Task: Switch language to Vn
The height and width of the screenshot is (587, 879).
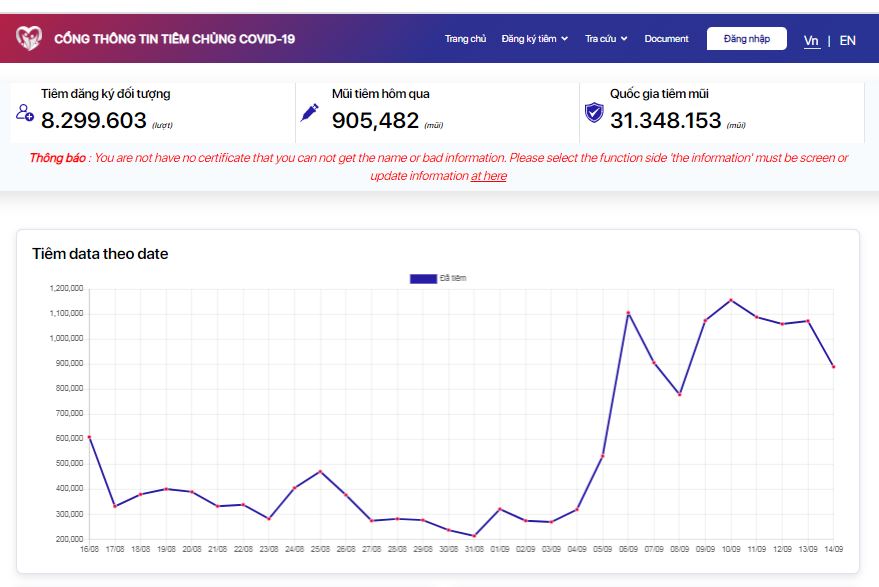Action: point(811,40)
